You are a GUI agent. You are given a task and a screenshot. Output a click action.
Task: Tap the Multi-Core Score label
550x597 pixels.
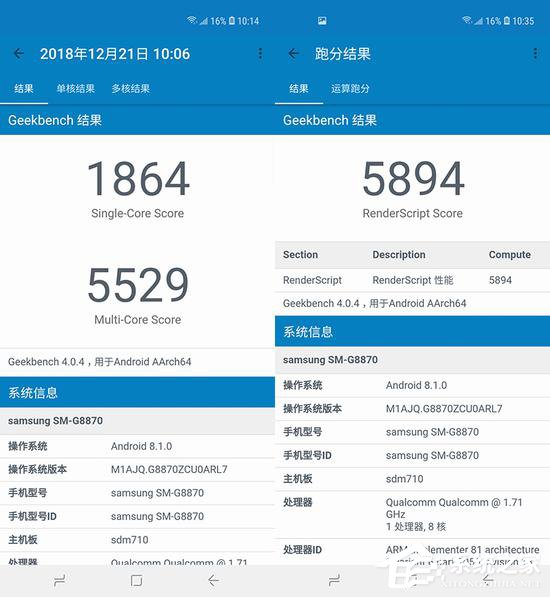tap(137, 319)
